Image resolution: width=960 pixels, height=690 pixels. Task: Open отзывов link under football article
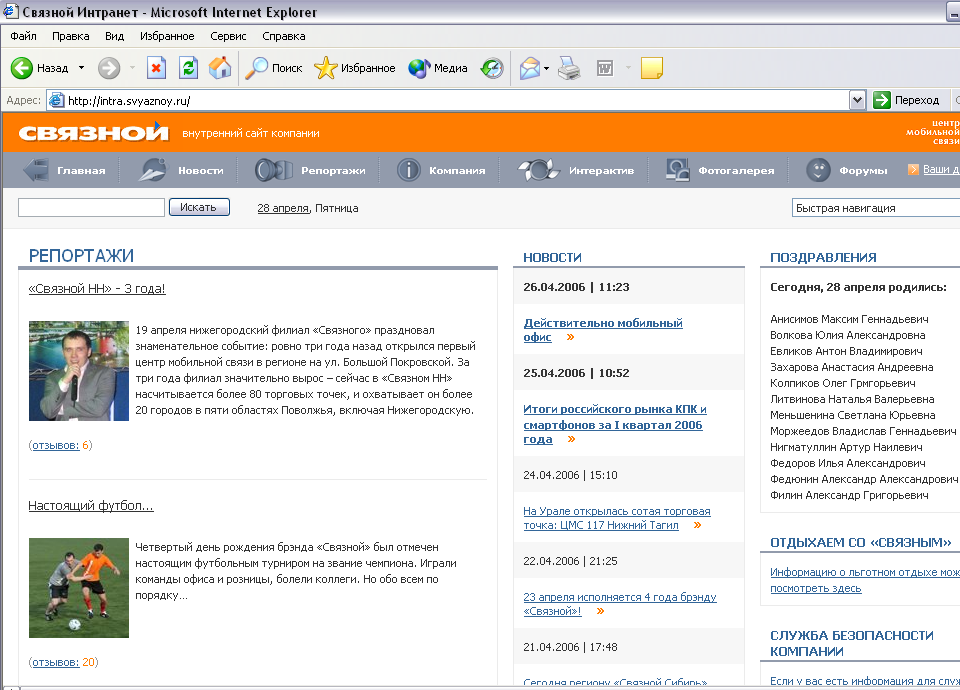coord(56,662)
